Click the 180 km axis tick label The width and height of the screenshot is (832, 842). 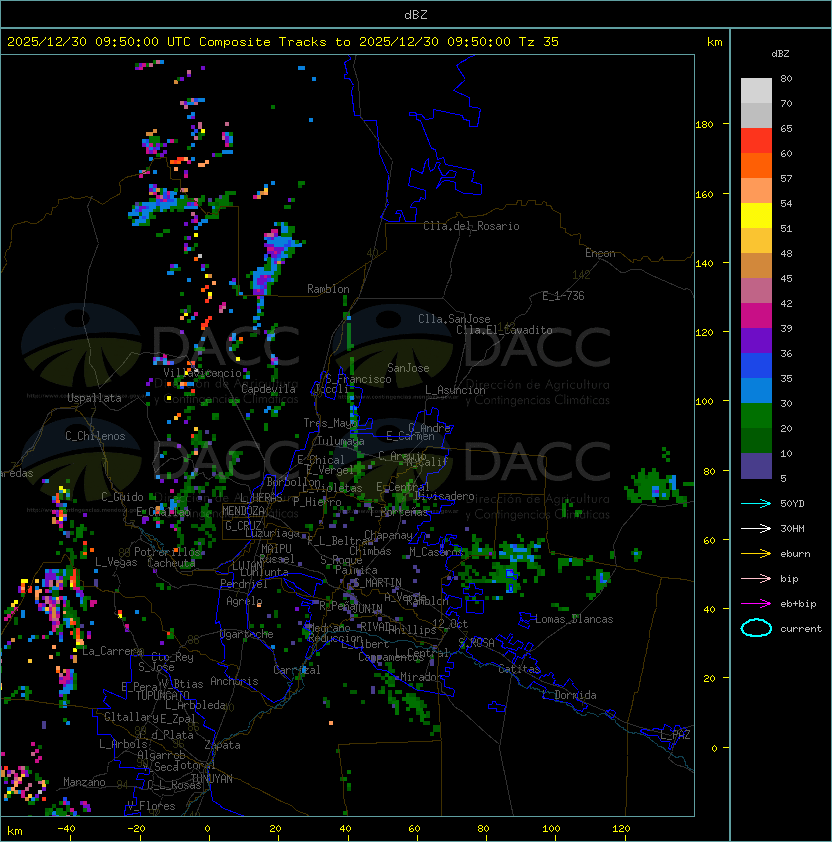[704, 125]
